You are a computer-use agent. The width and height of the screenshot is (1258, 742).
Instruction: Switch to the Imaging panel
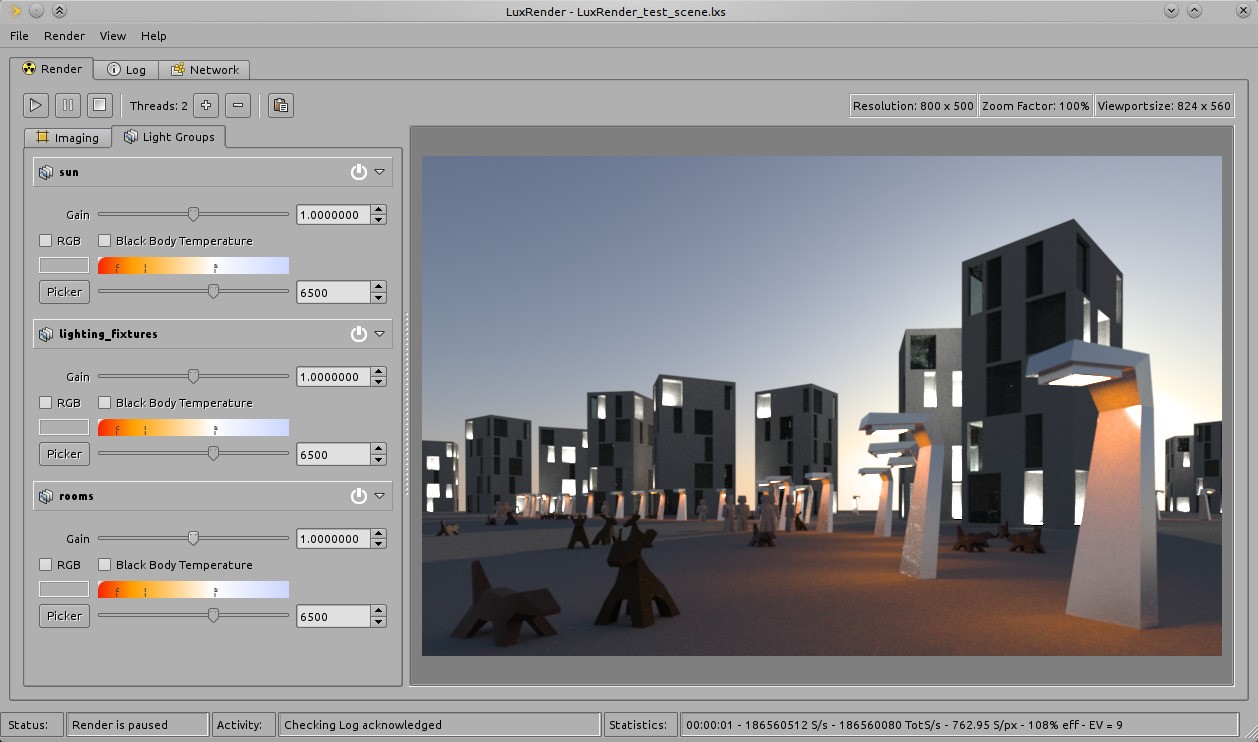pyautogui.click(x=67, y=137)
